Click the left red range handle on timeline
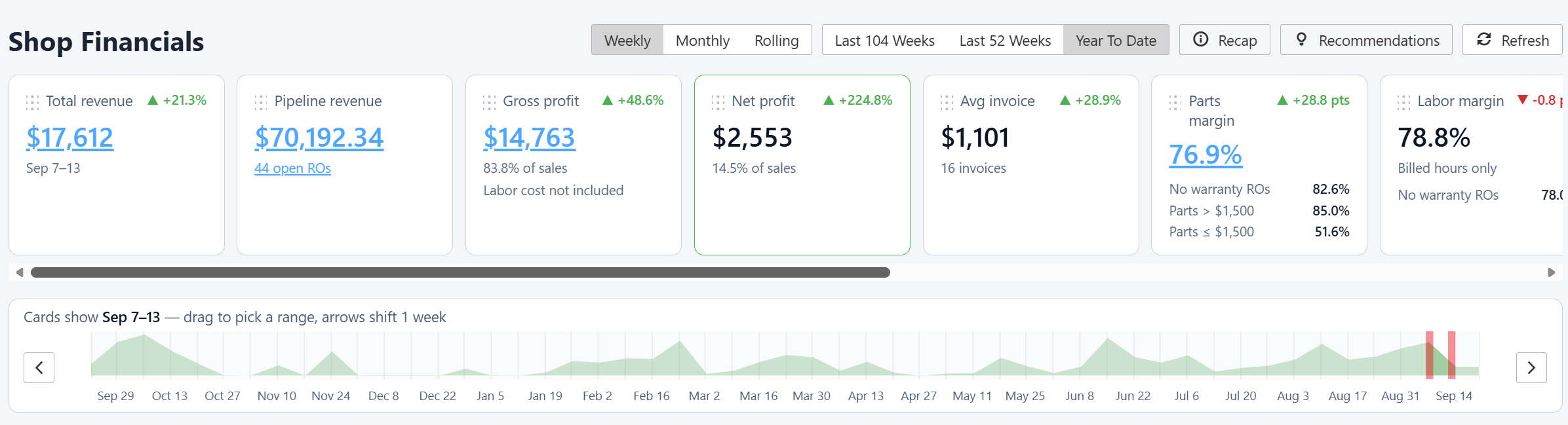Viewport: 1568px width, 425px height. coord(1430,355)
